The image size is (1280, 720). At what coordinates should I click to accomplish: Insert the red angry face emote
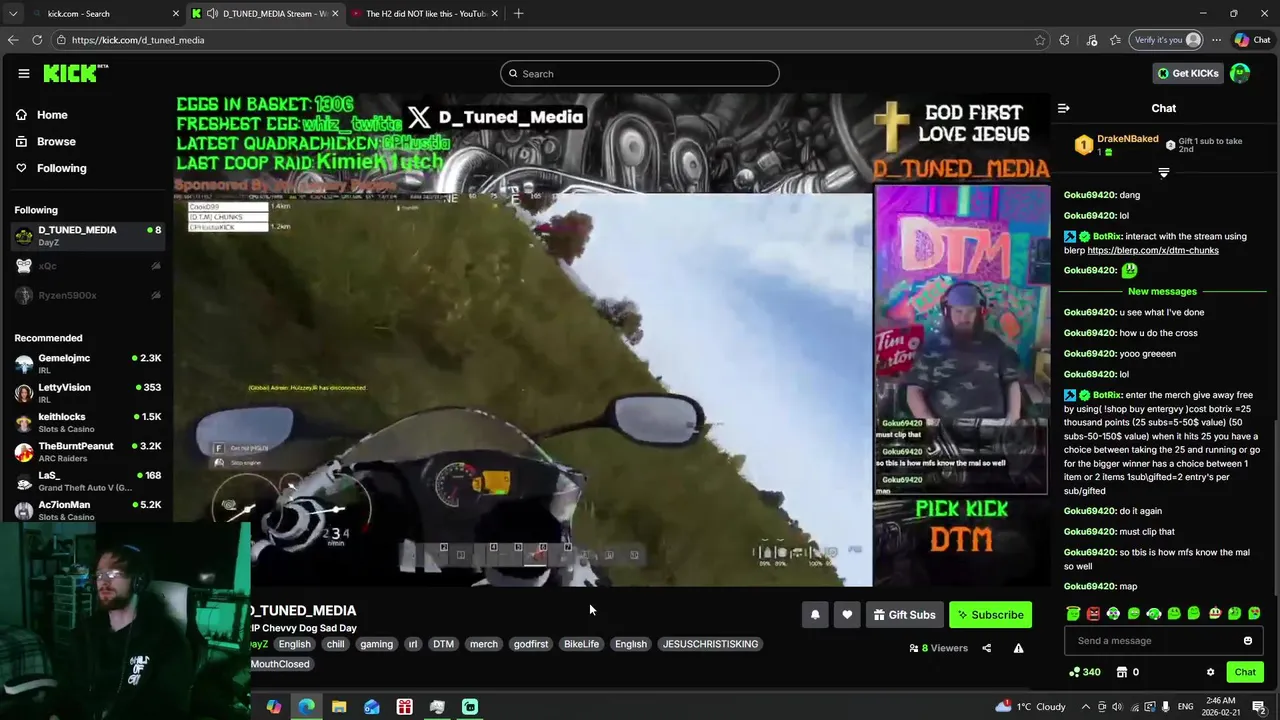point(1093,613)
